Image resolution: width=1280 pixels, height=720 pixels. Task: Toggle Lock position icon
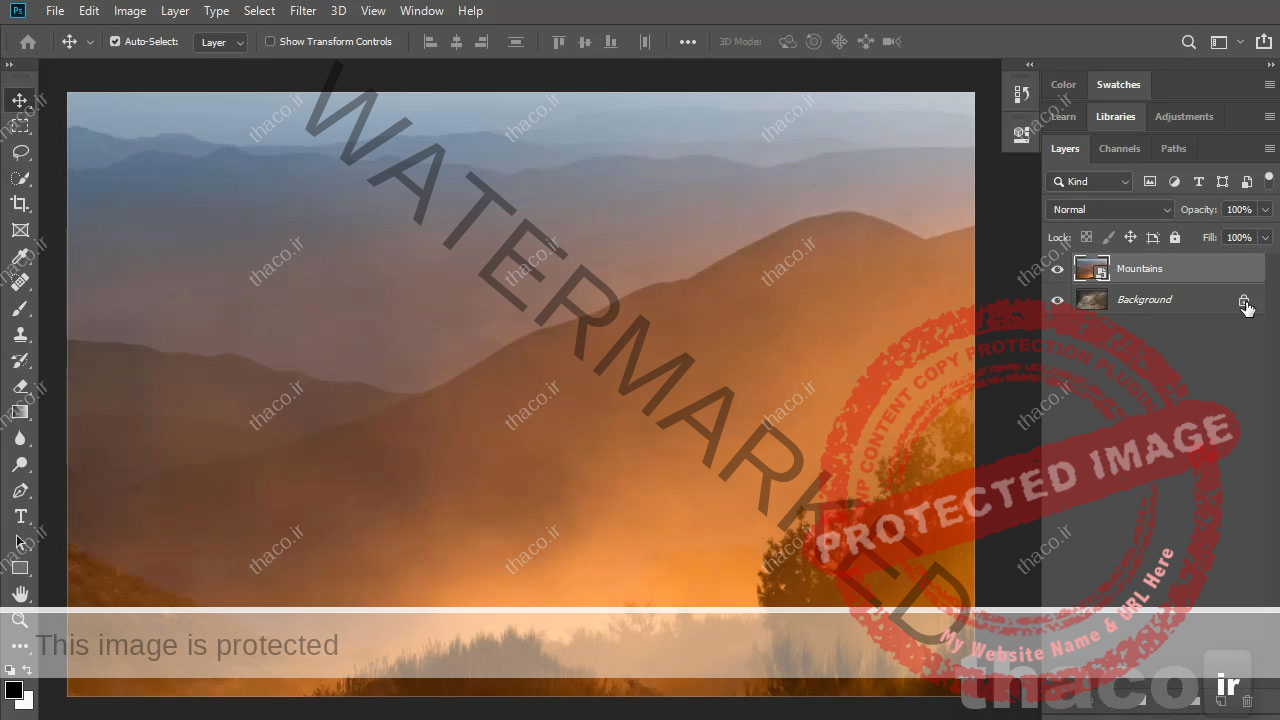1130,237
